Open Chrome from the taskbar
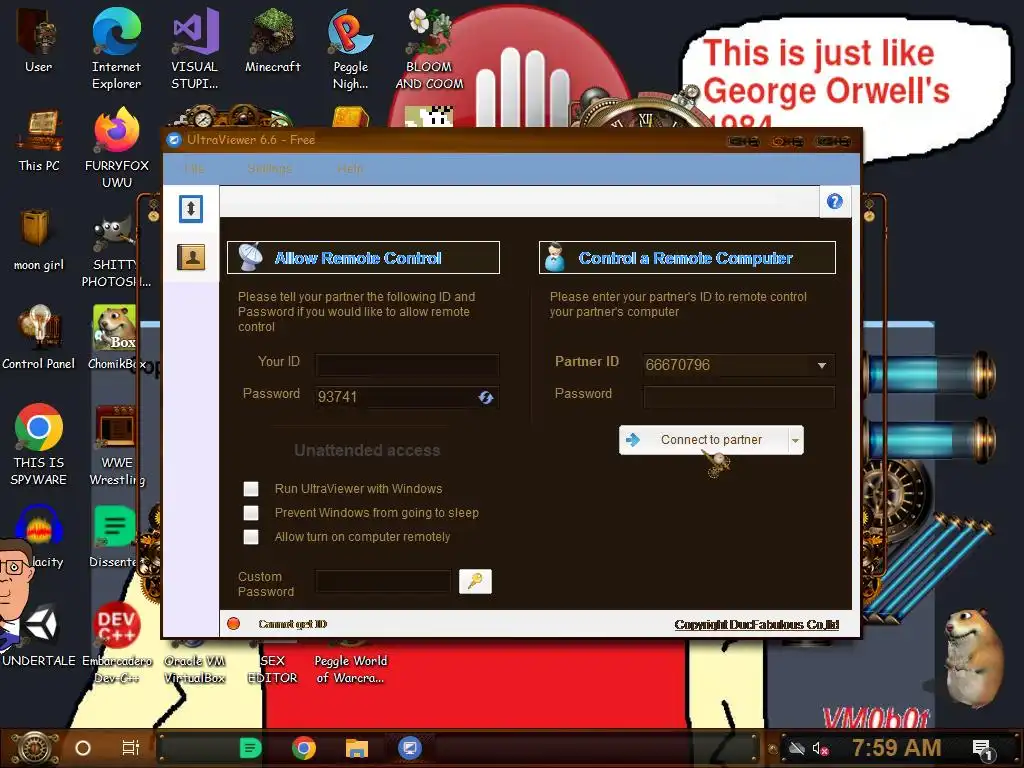Viewport: 1024px width, 768px height. [x=304, y=748]
